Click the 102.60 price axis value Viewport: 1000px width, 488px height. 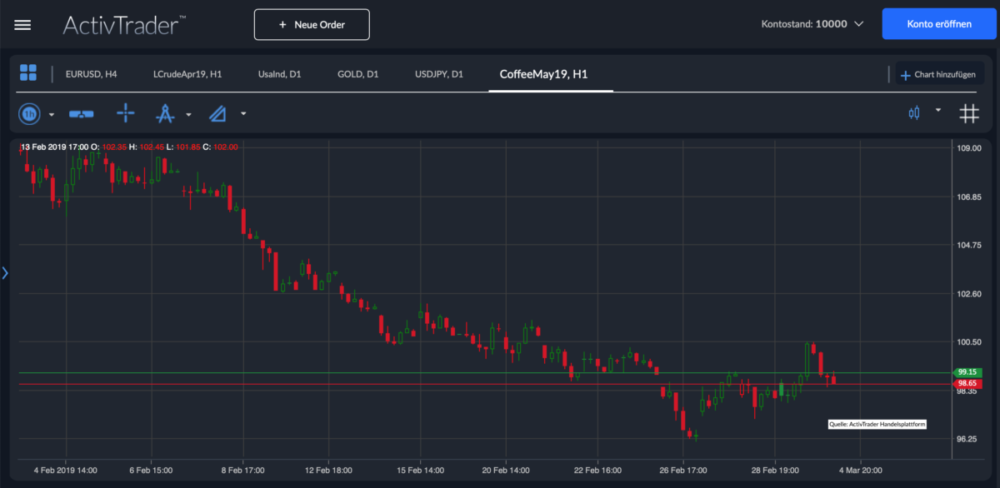coord(969,294)
